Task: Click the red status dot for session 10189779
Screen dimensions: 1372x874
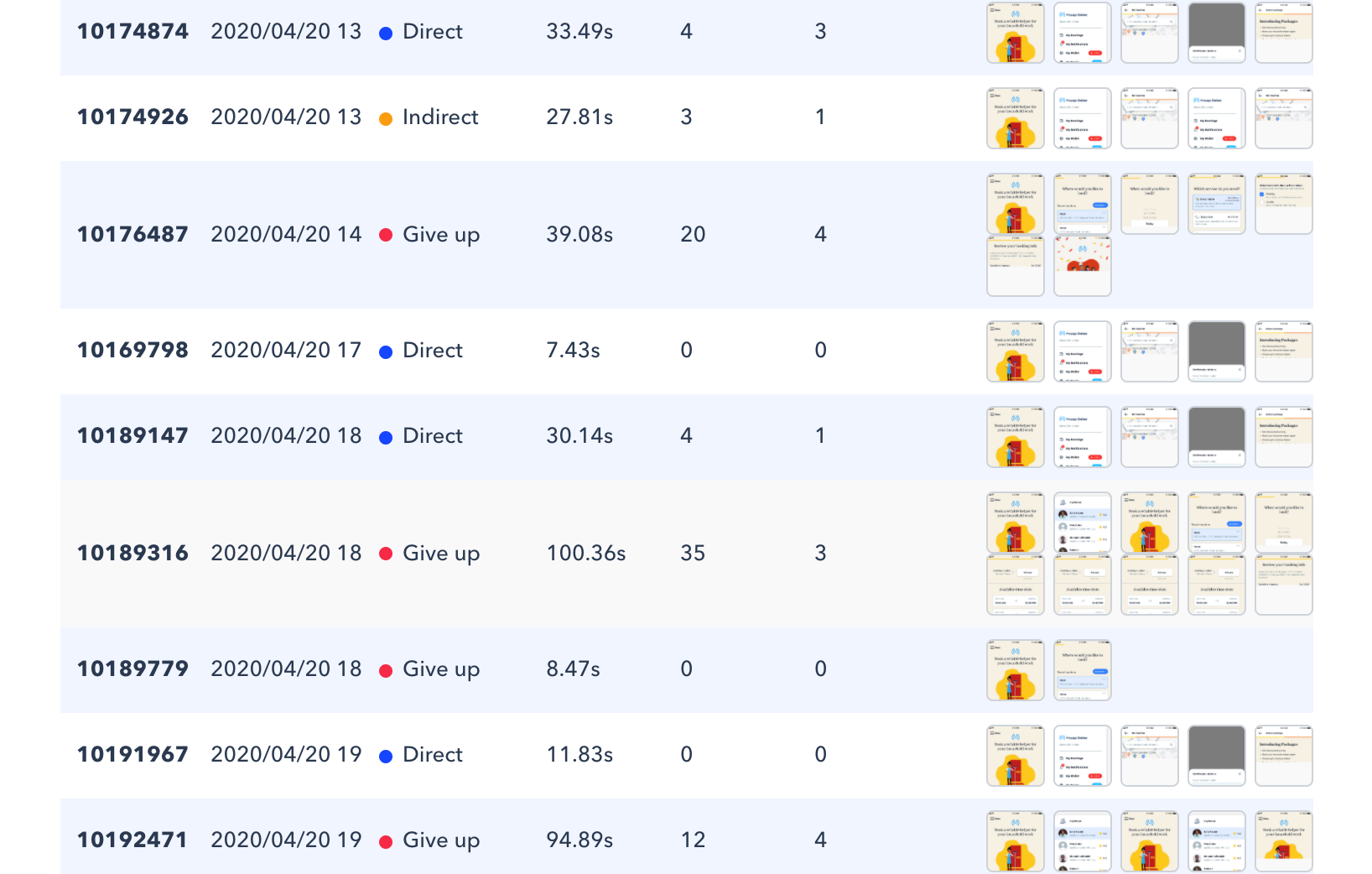Action: (x=386, y=671)
